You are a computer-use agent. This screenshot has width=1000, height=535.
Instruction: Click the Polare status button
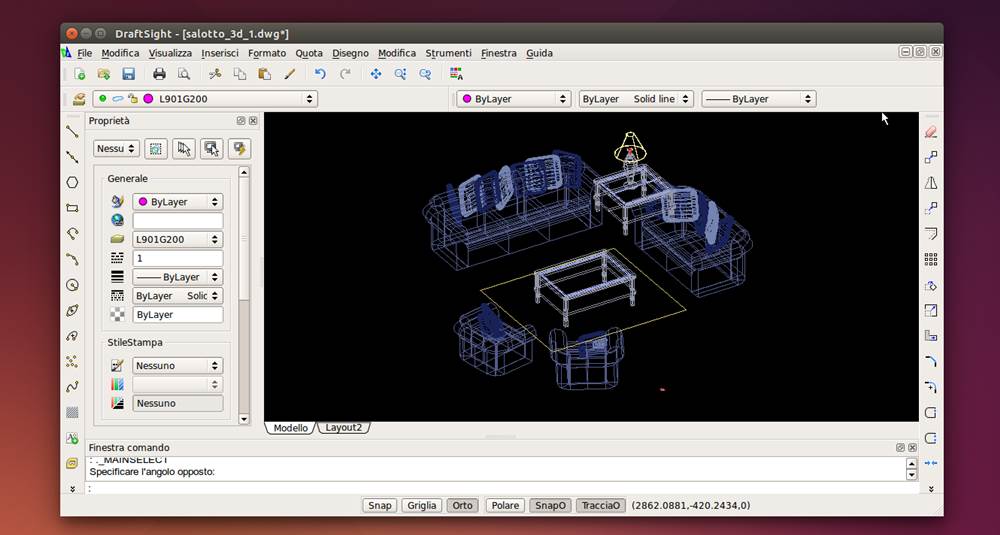[x=505, y=505]
